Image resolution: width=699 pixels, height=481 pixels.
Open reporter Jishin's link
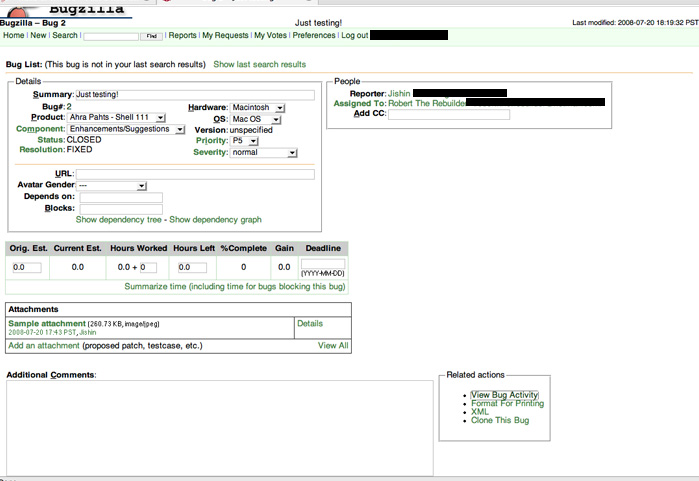click(399, 94)
